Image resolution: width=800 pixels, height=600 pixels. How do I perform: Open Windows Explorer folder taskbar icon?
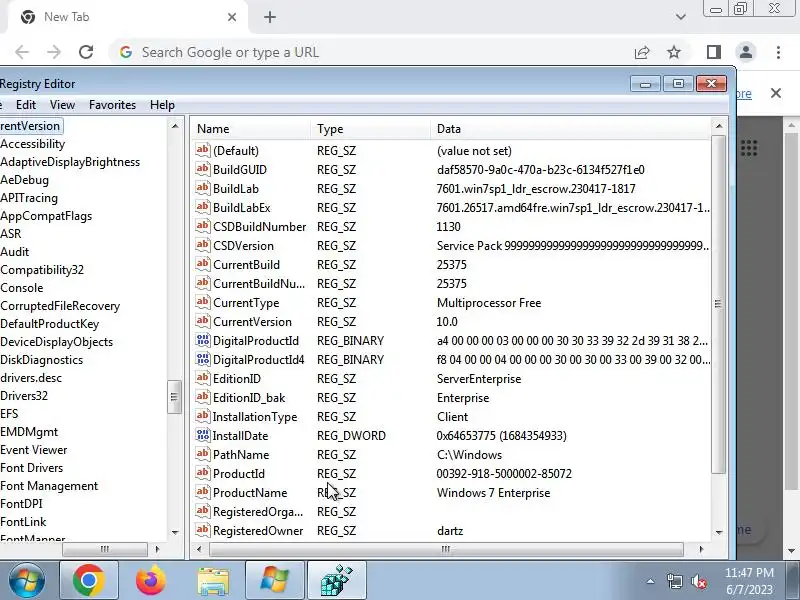pos(213,581)
